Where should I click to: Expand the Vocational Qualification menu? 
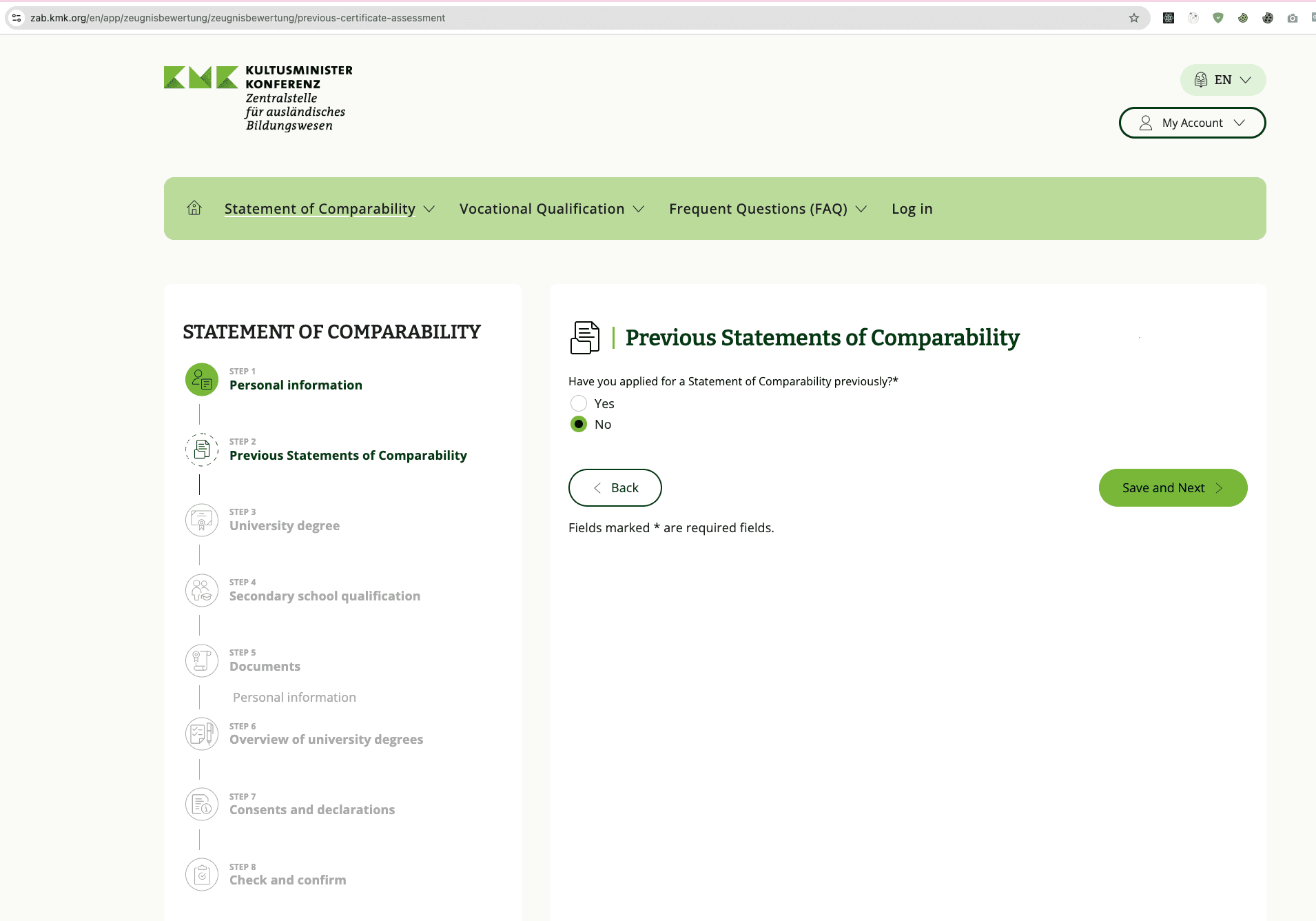551,209
